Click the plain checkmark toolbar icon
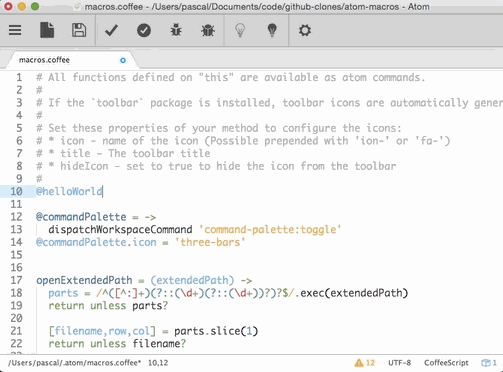 tap(111, 30)
